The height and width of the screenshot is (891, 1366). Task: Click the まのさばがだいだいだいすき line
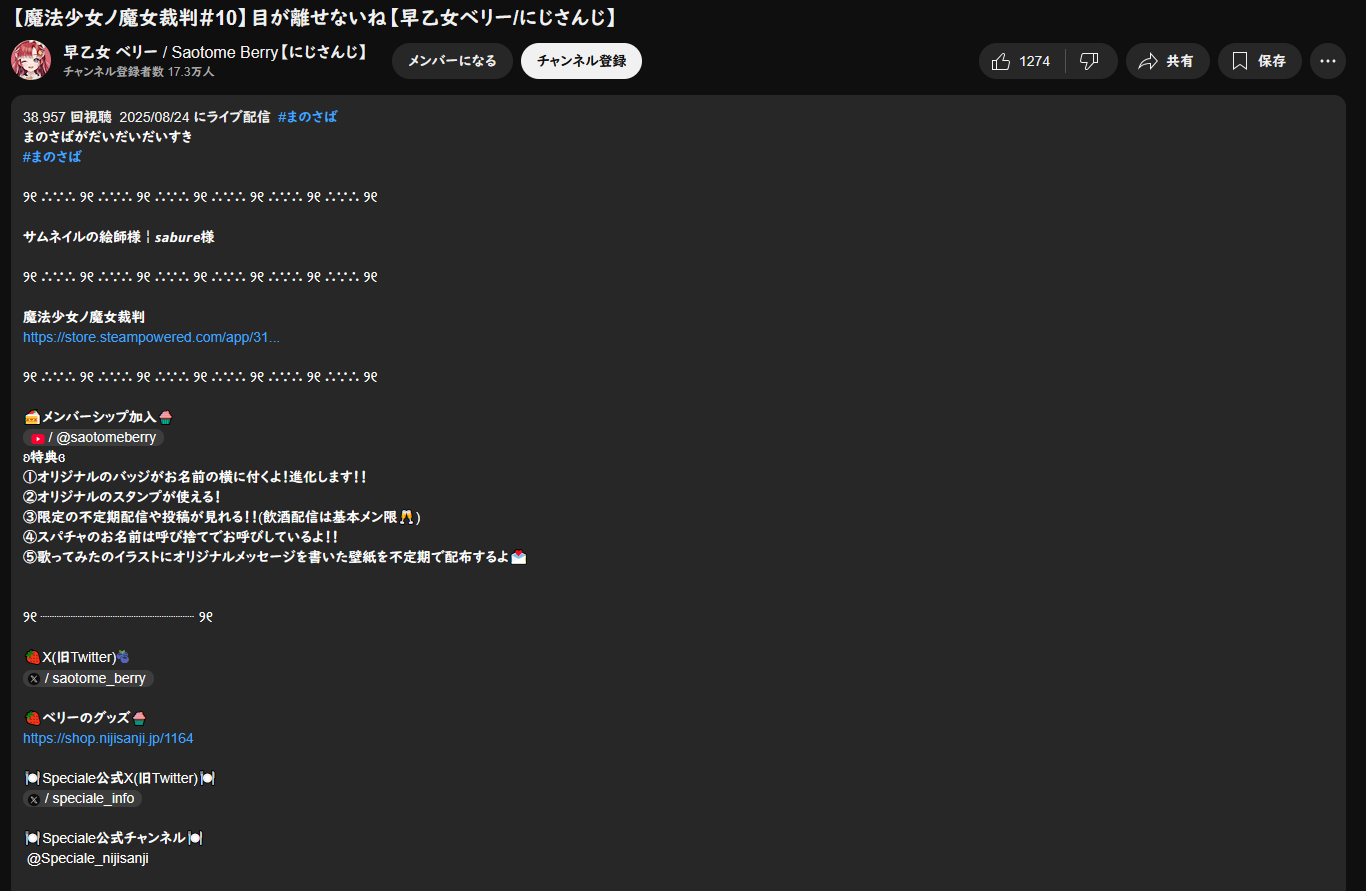click(108, 137)
